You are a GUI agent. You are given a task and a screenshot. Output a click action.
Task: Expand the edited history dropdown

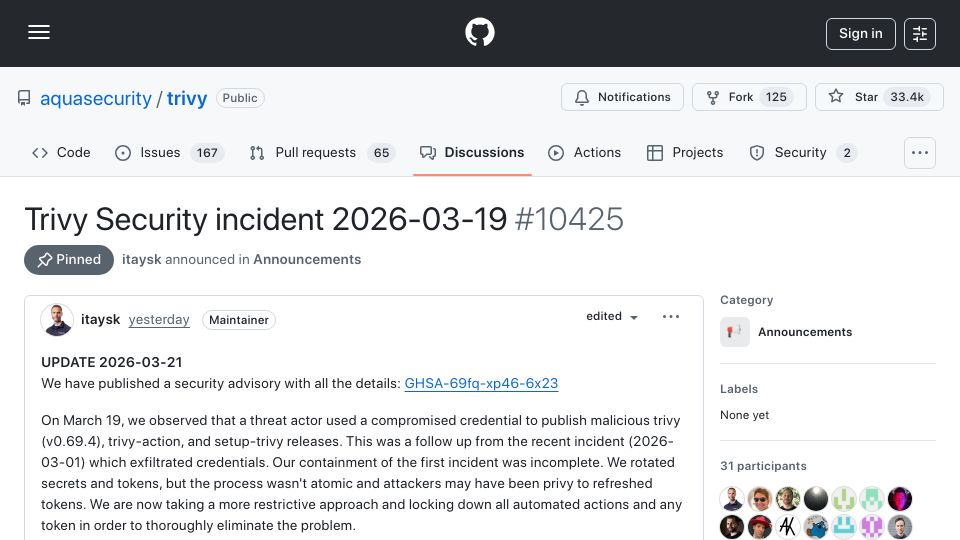pyautogui.click(x=612, y=317)
